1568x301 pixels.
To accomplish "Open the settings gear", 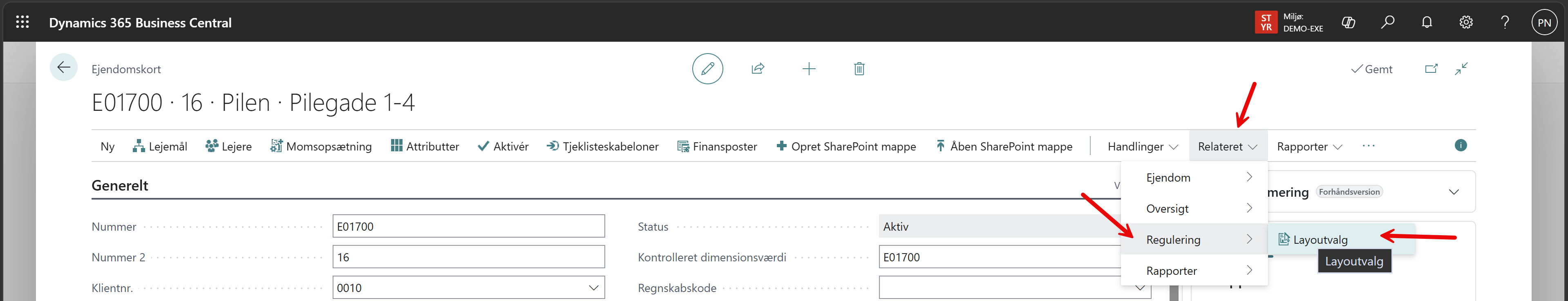I will (x=1466, y=22).
